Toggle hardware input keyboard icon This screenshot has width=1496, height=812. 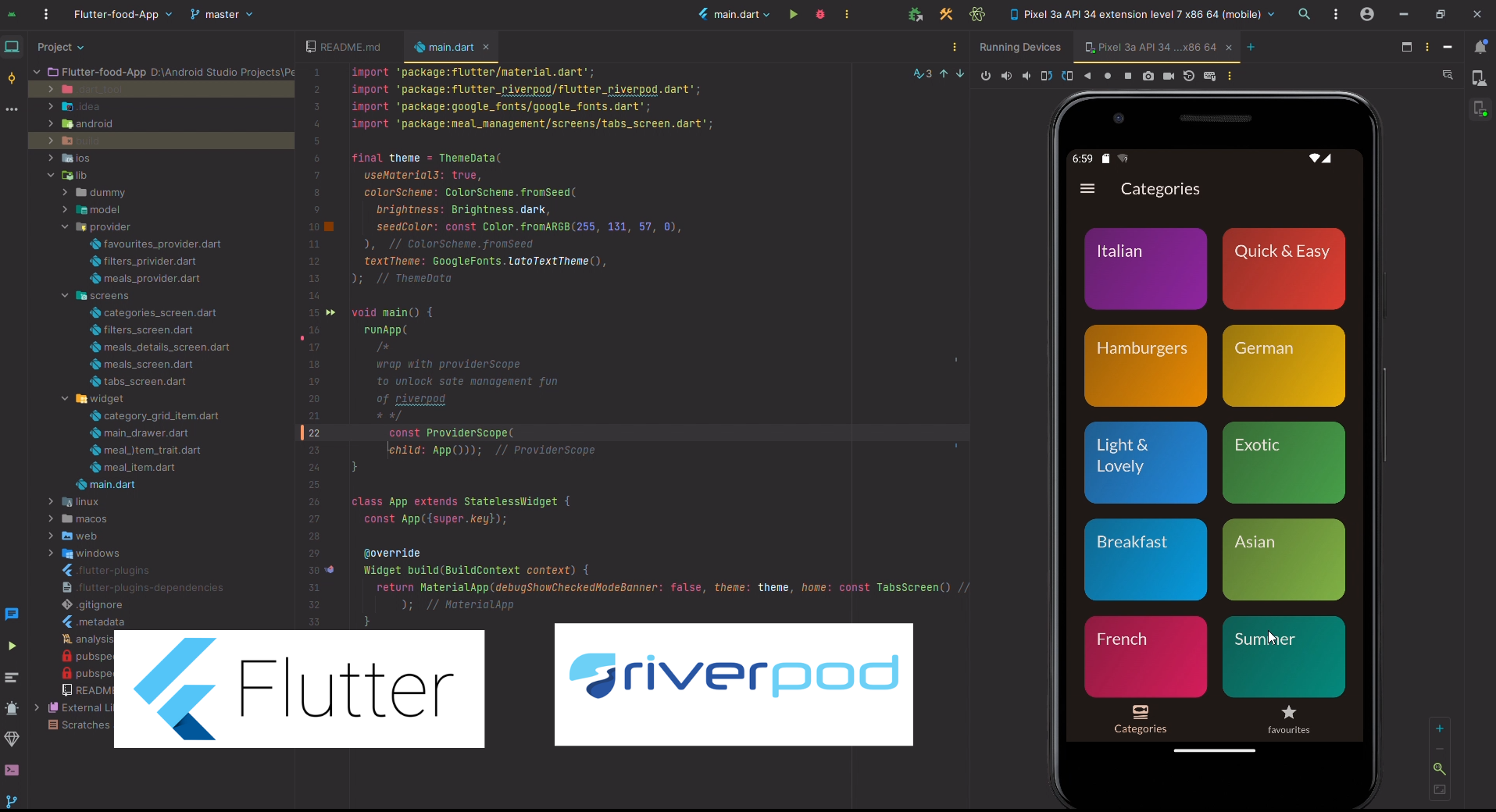point(1209,76)
